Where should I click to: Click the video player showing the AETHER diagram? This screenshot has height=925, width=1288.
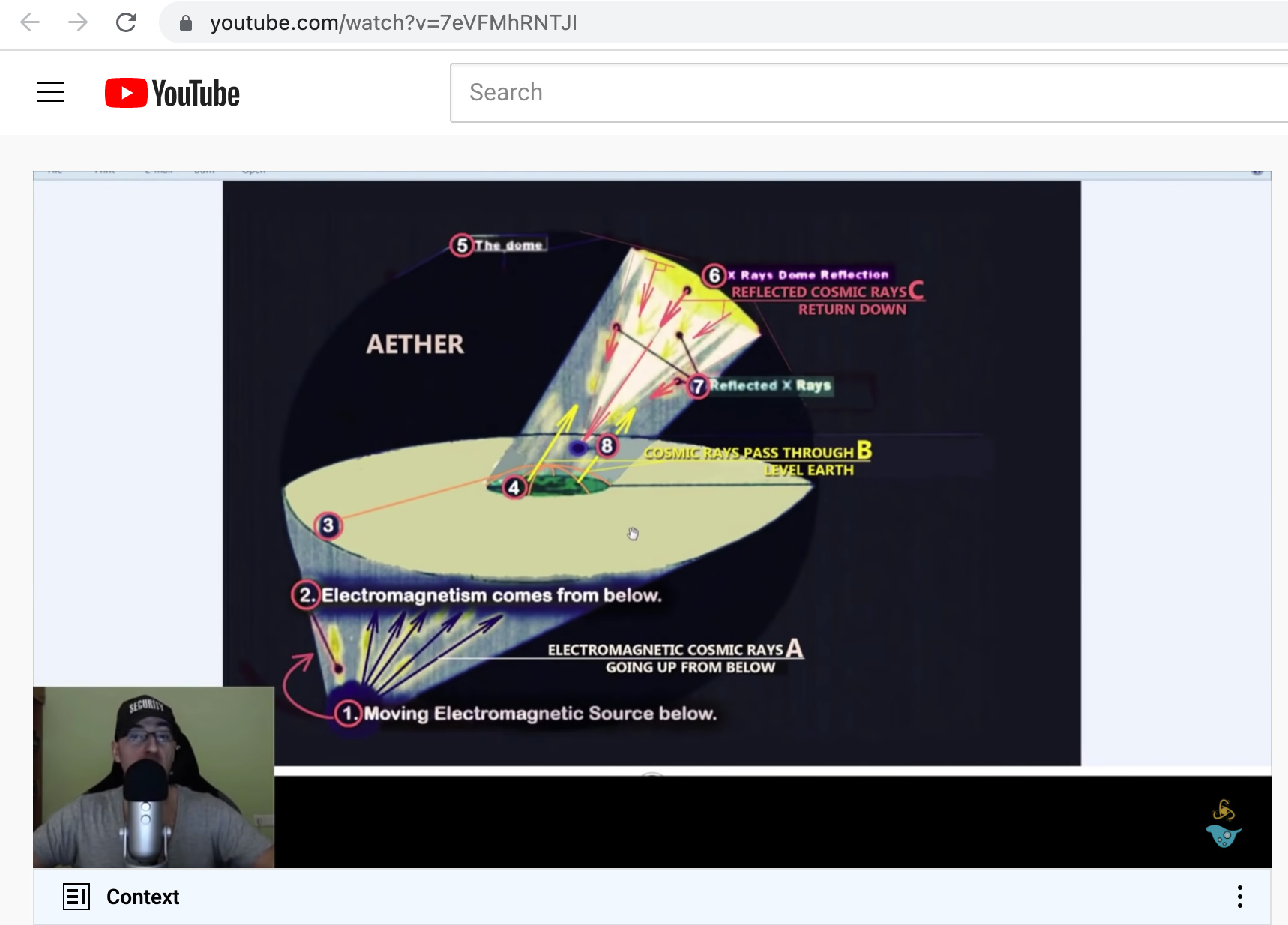click(652, 519)
